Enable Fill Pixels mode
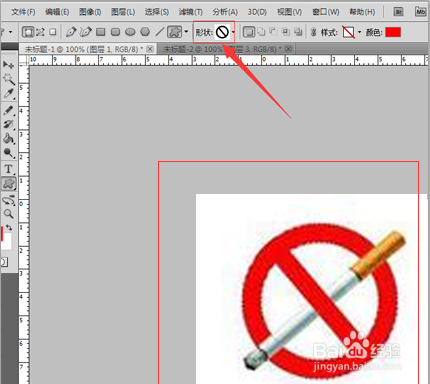This screenshot has width=430, height=384. (52, 32)
